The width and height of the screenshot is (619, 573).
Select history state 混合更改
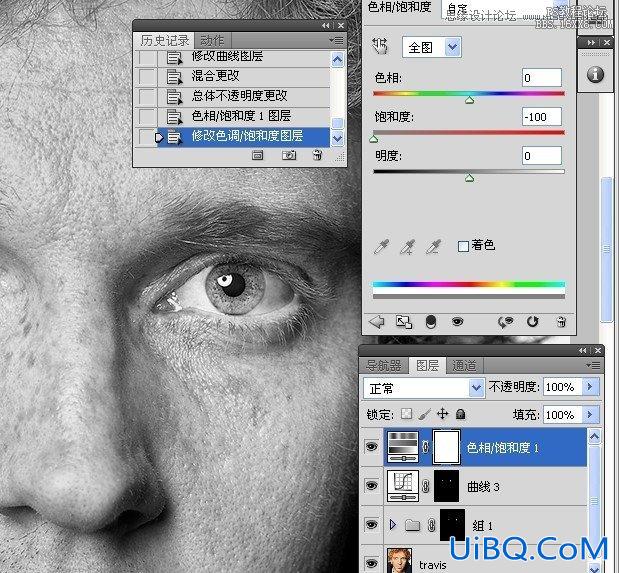tap(244, 76)
